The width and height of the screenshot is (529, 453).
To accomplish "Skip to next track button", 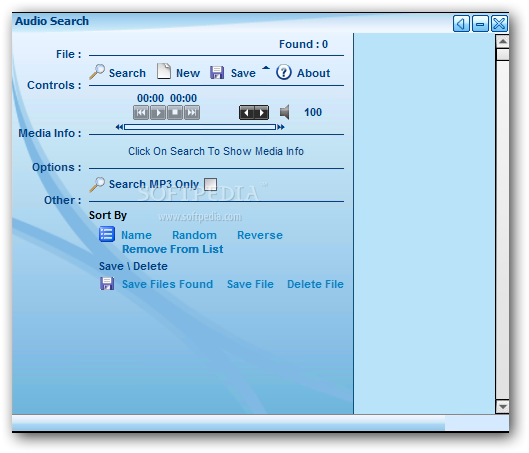I will [x=192, y=112].
